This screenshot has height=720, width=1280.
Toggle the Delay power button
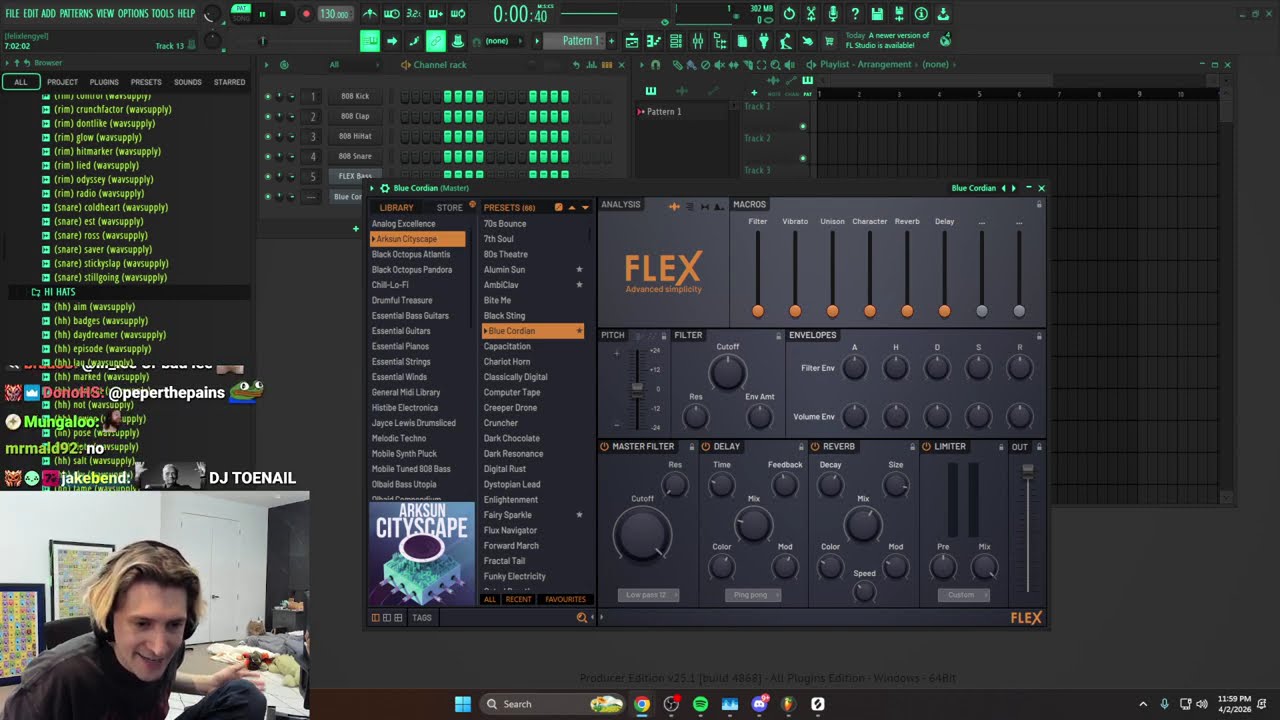click(x=706, y=447)
